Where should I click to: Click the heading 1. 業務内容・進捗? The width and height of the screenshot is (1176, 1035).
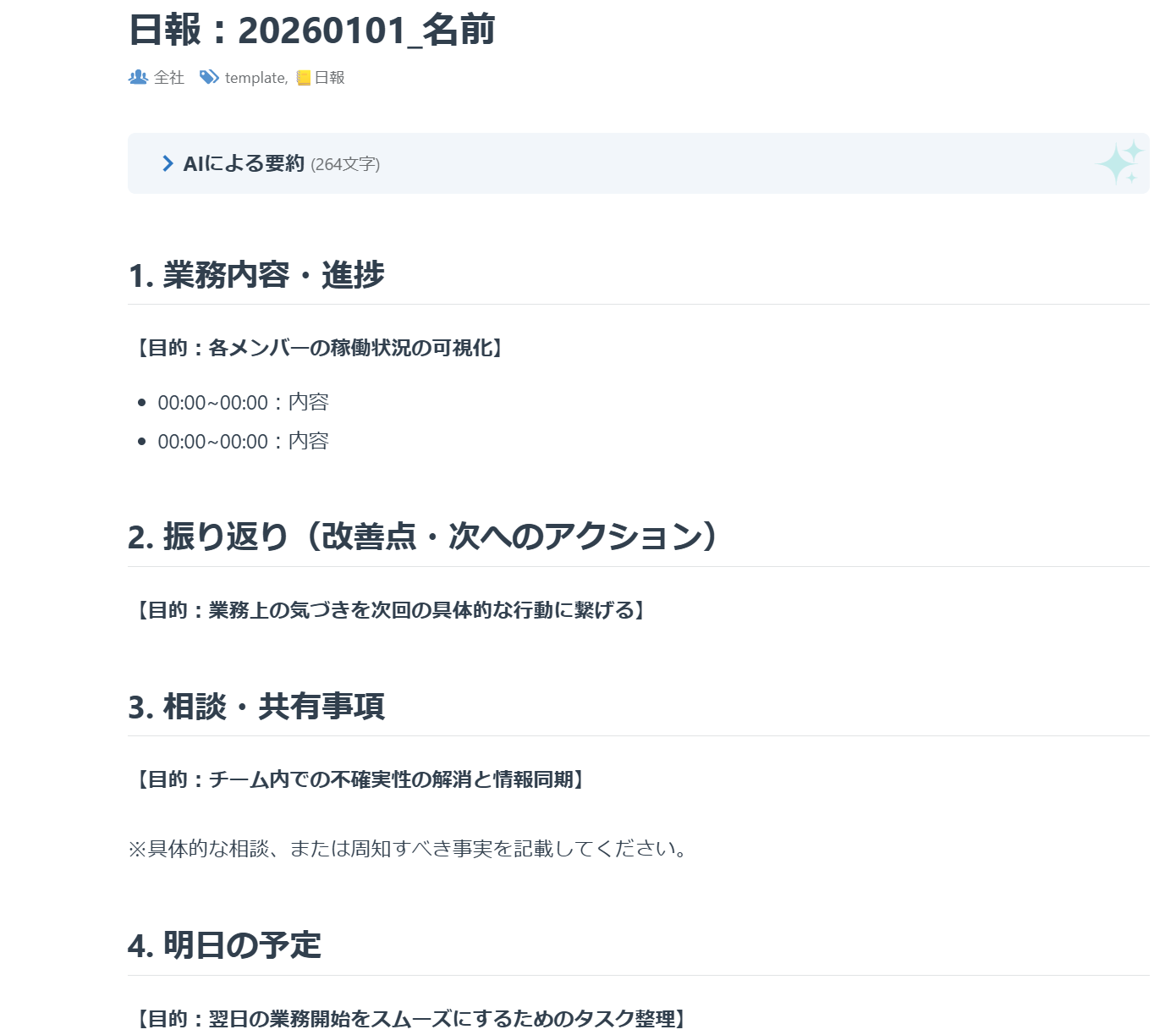click(256, 275)
